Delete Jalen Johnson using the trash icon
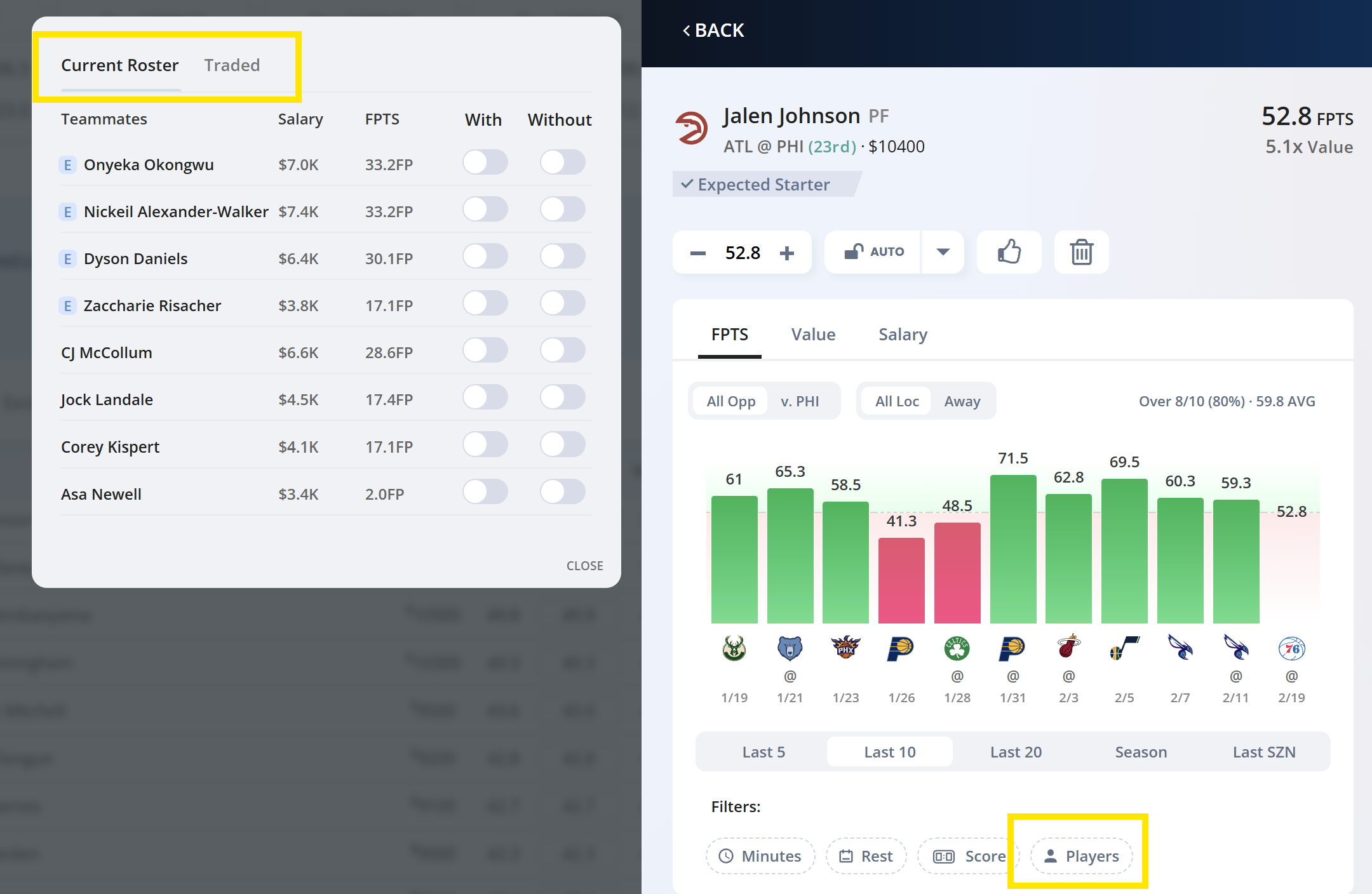This screenshot has width=1372, height=894. [1080, 252]
